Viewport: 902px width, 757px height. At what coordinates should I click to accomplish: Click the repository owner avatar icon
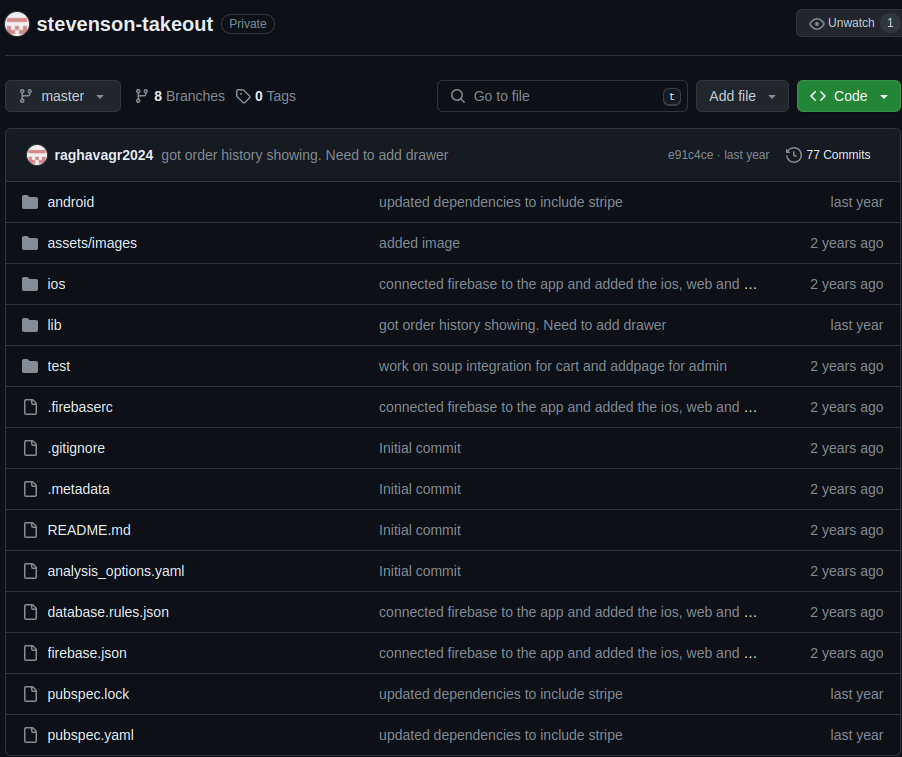(x=17, y=24)
